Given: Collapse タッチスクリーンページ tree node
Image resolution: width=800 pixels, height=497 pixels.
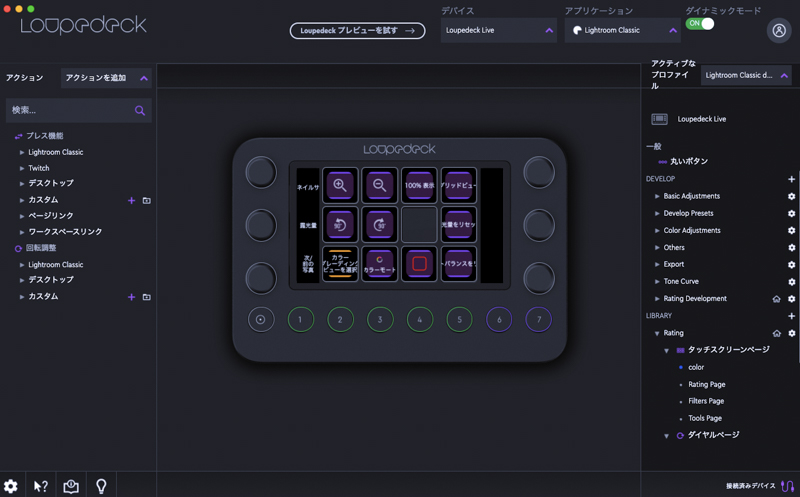Looking at the screenshot, I should coord(666,351).
